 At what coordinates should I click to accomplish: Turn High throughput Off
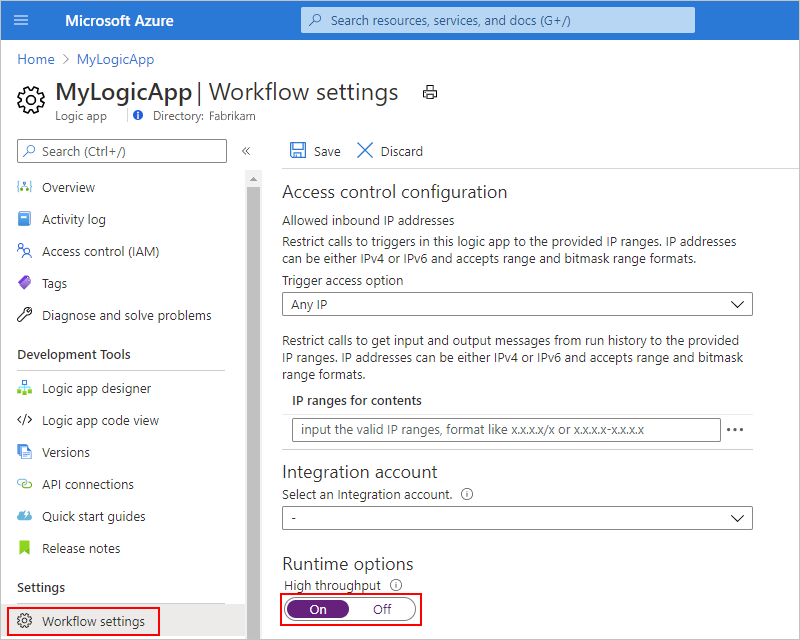[x=381, y=609]
